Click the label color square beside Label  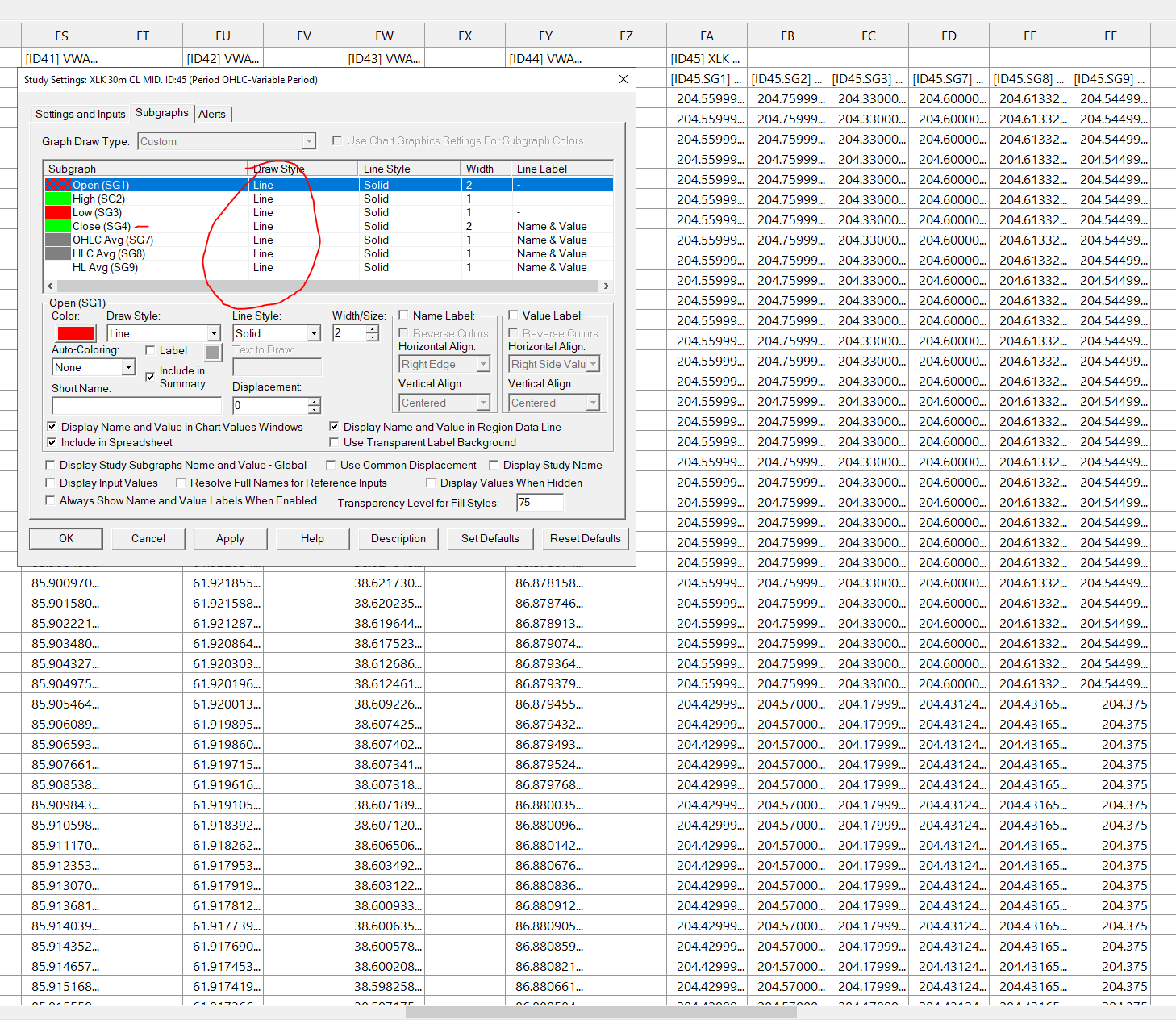[213, 353]
